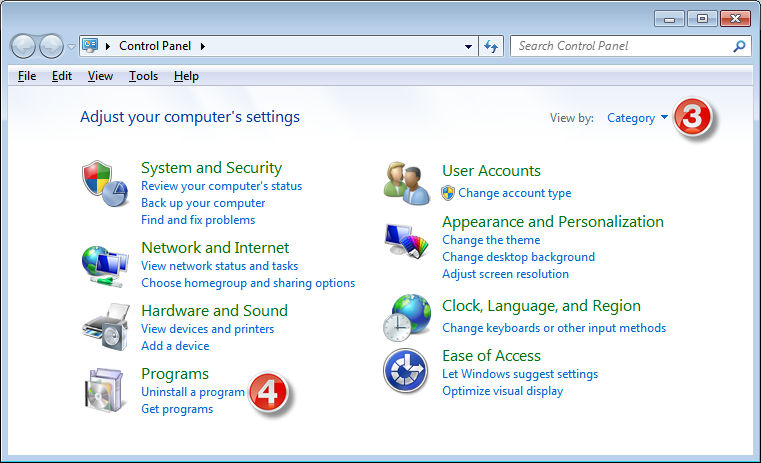Click Let Windows suggest settings

click(520, 374)
